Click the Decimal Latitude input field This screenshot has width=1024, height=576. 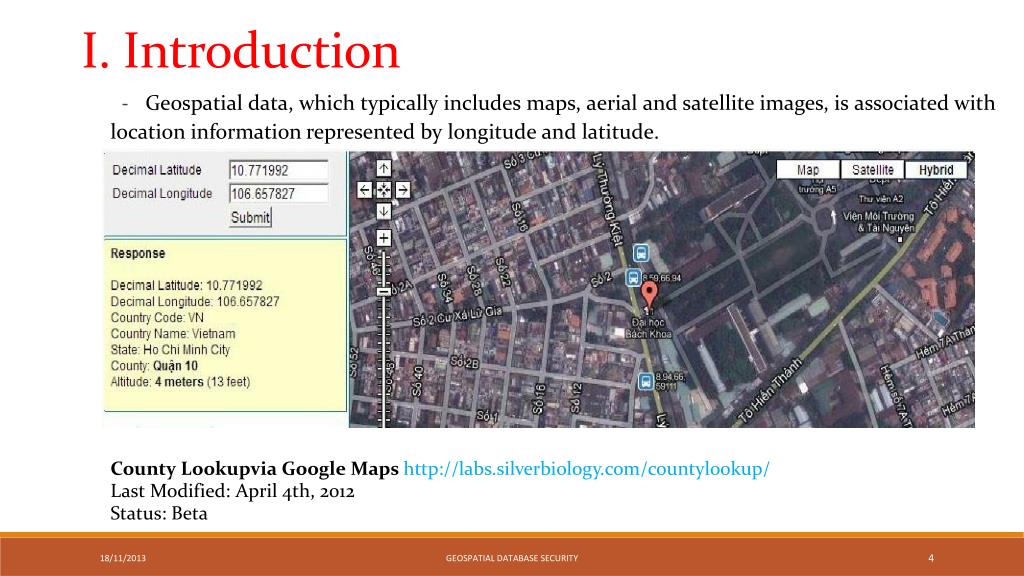click(279, 170)
